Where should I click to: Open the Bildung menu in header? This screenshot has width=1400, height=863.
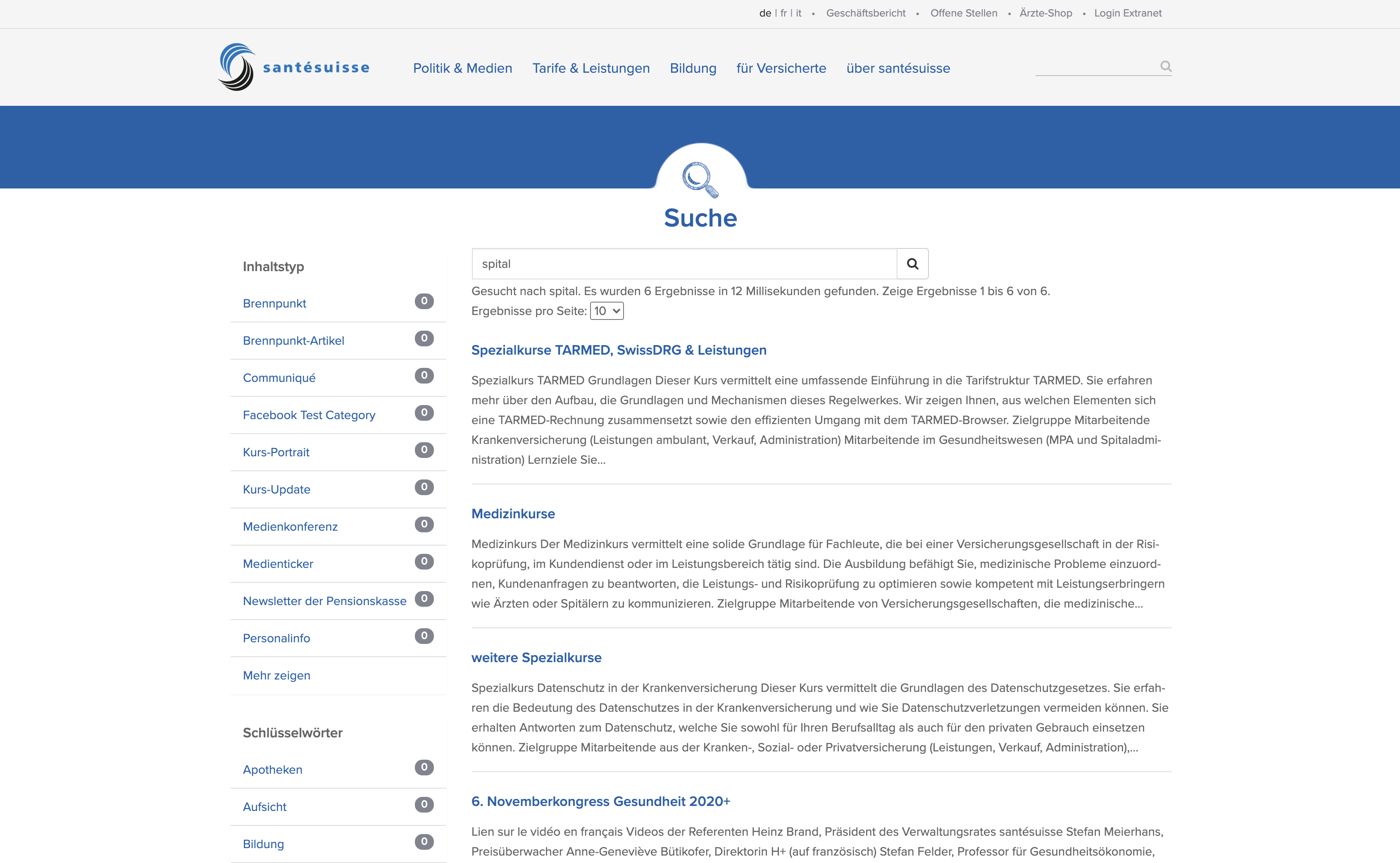point(693,68)
